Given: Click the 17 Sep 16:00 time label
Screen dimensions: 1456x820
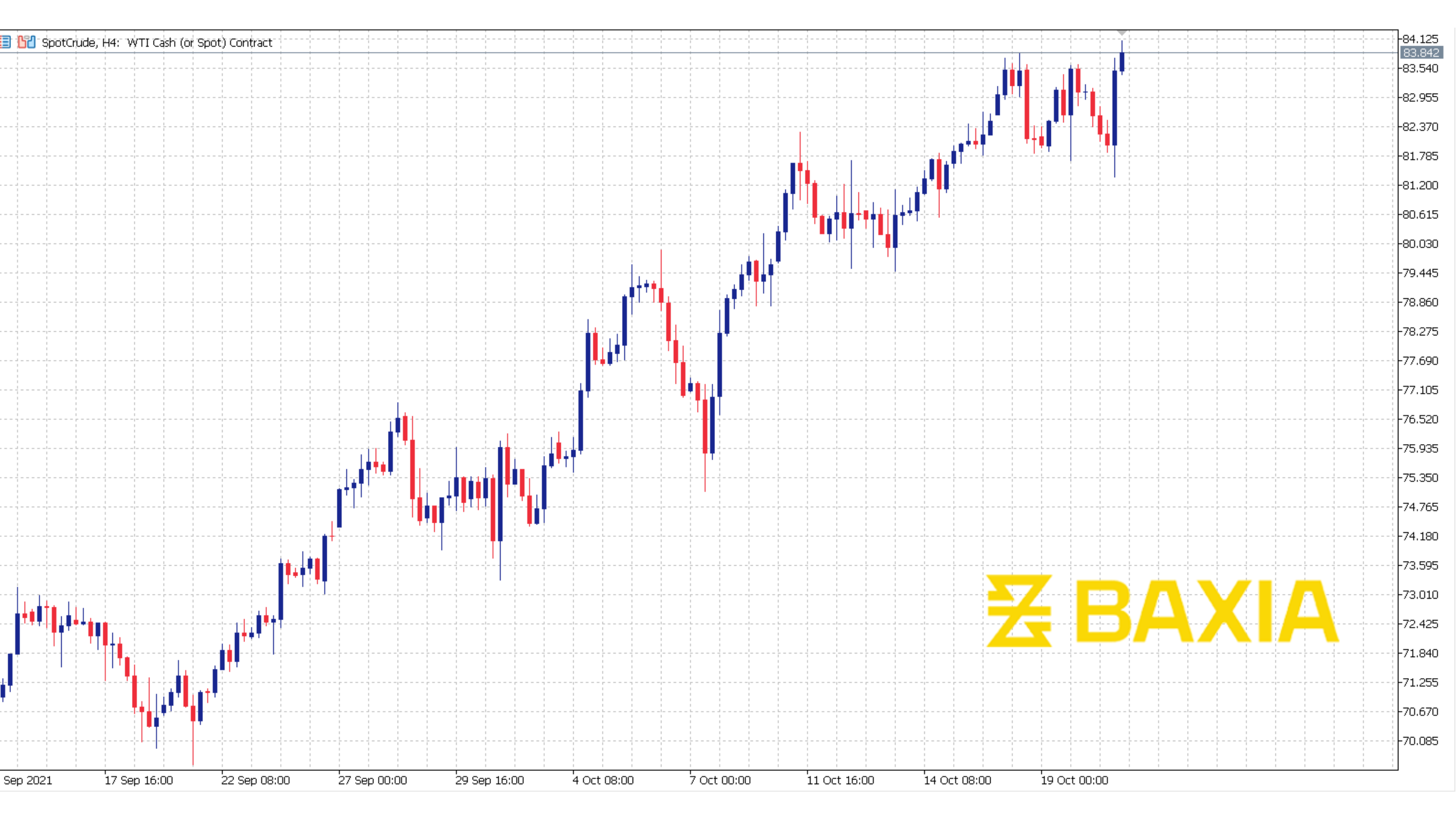Looking at the screenshot, I should pyautogui.click(x=138, y=780).
